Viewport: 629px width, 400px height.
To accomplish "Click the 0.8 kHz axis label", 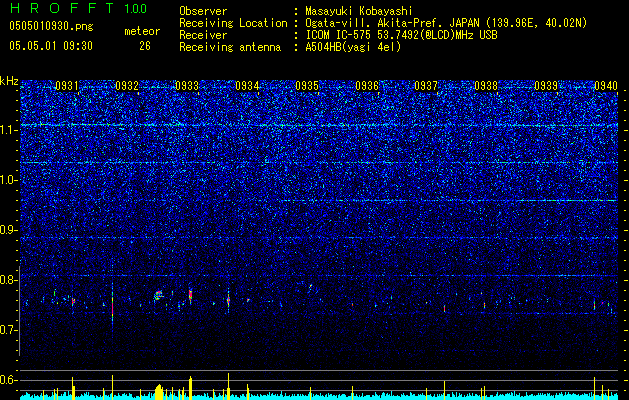I will point(9,280).
